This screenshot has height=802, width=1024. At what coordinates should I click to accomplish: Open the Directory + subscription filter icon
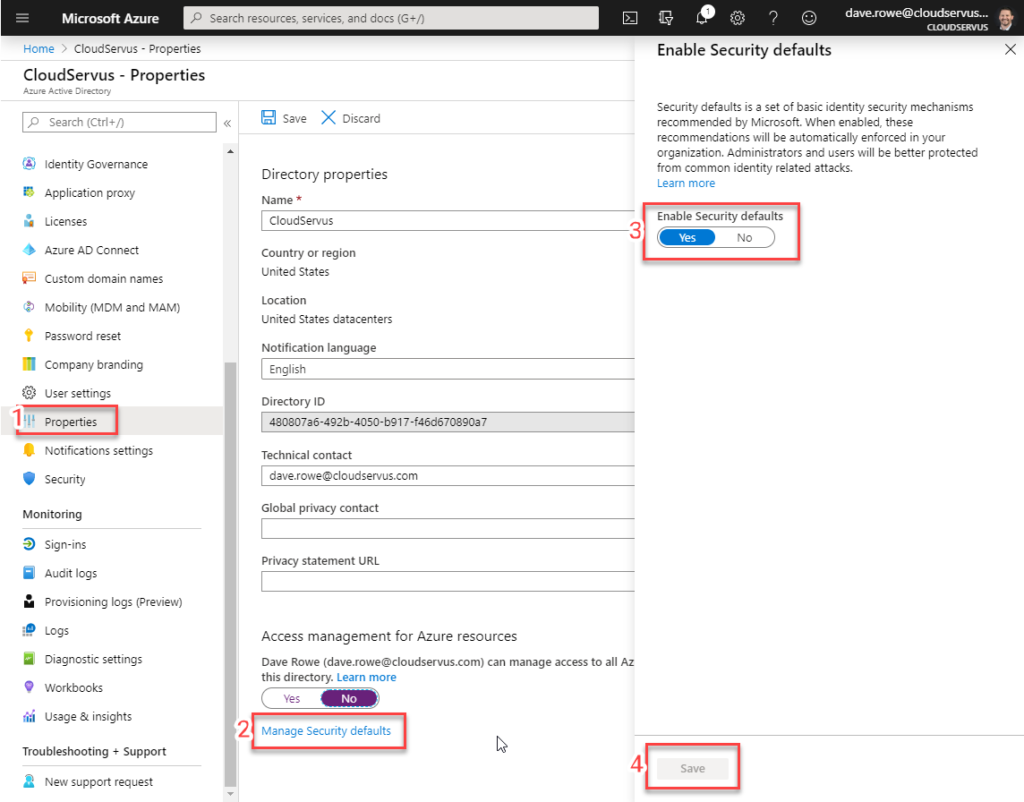click(666, 18)
